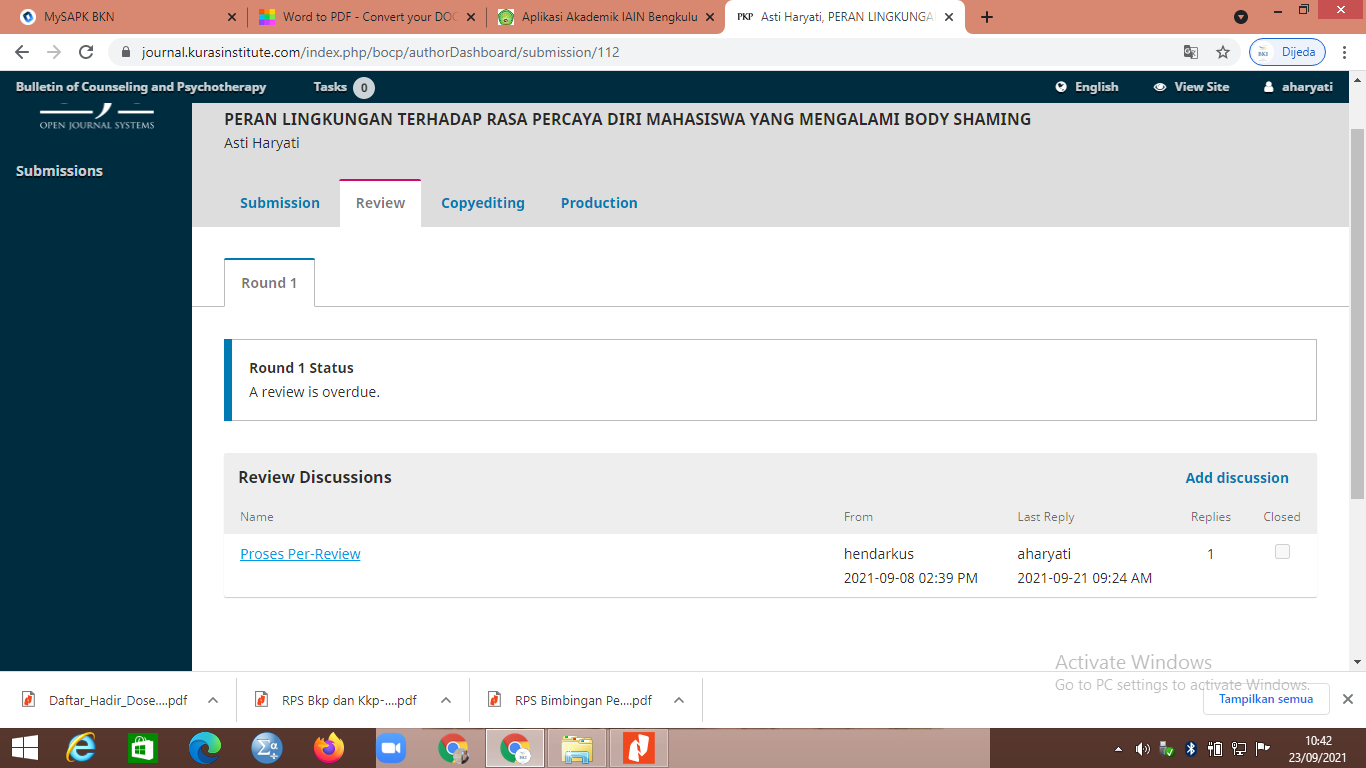
Task: Expand options for Daftar_Hadir_Dose download
Action: [x=213, y=700]
